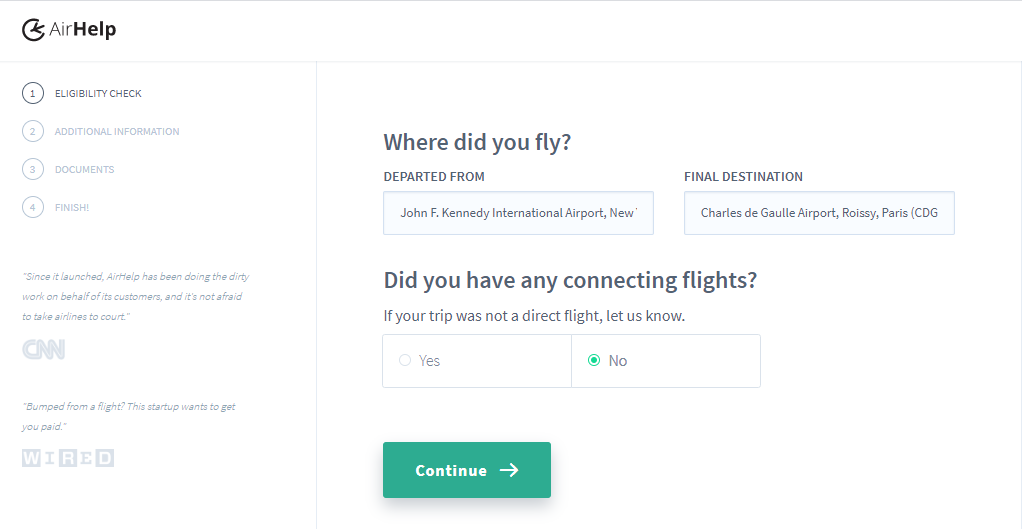
Task: Click the AirHelp logo icon
Action: pos(33,30)
